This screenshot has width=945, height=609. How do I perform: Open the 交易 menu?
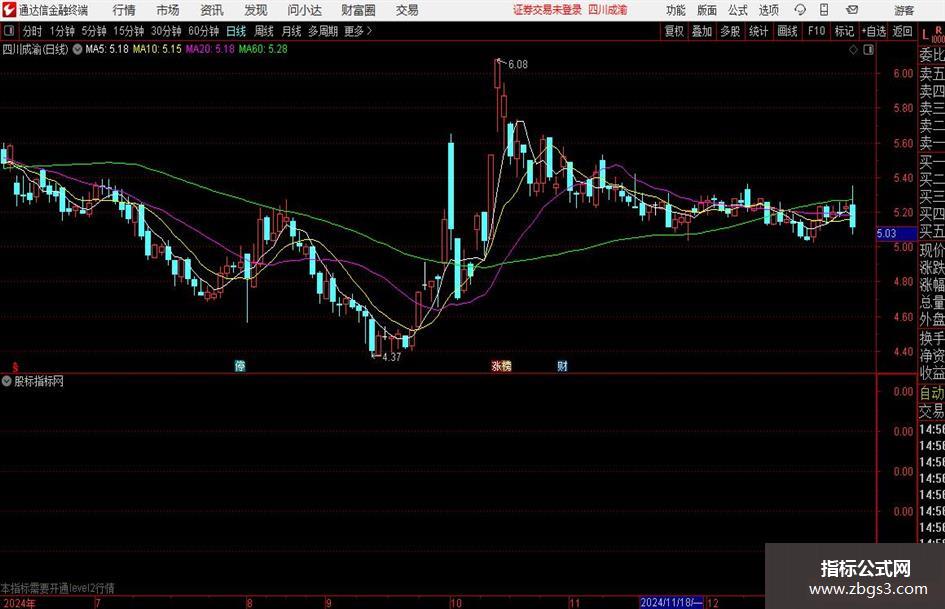pyautogui.click(x=407, y=10)
